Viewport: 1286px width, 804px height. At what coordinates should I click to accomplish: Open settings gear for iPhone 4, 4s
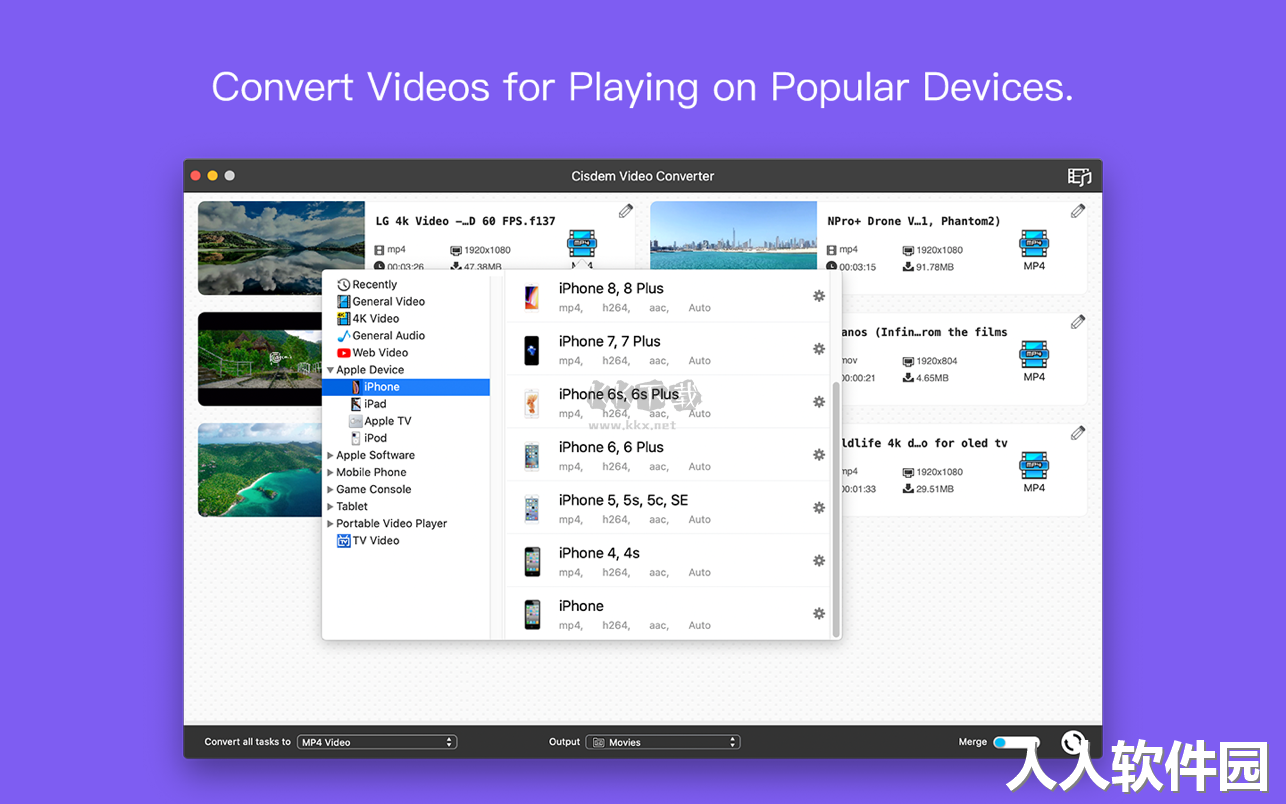click(x=819, y=561)
